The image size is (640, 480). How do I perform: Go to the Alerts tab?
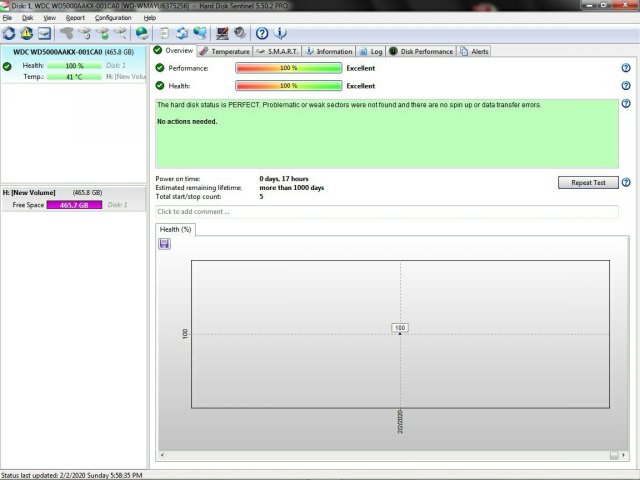tap(475, 51)
